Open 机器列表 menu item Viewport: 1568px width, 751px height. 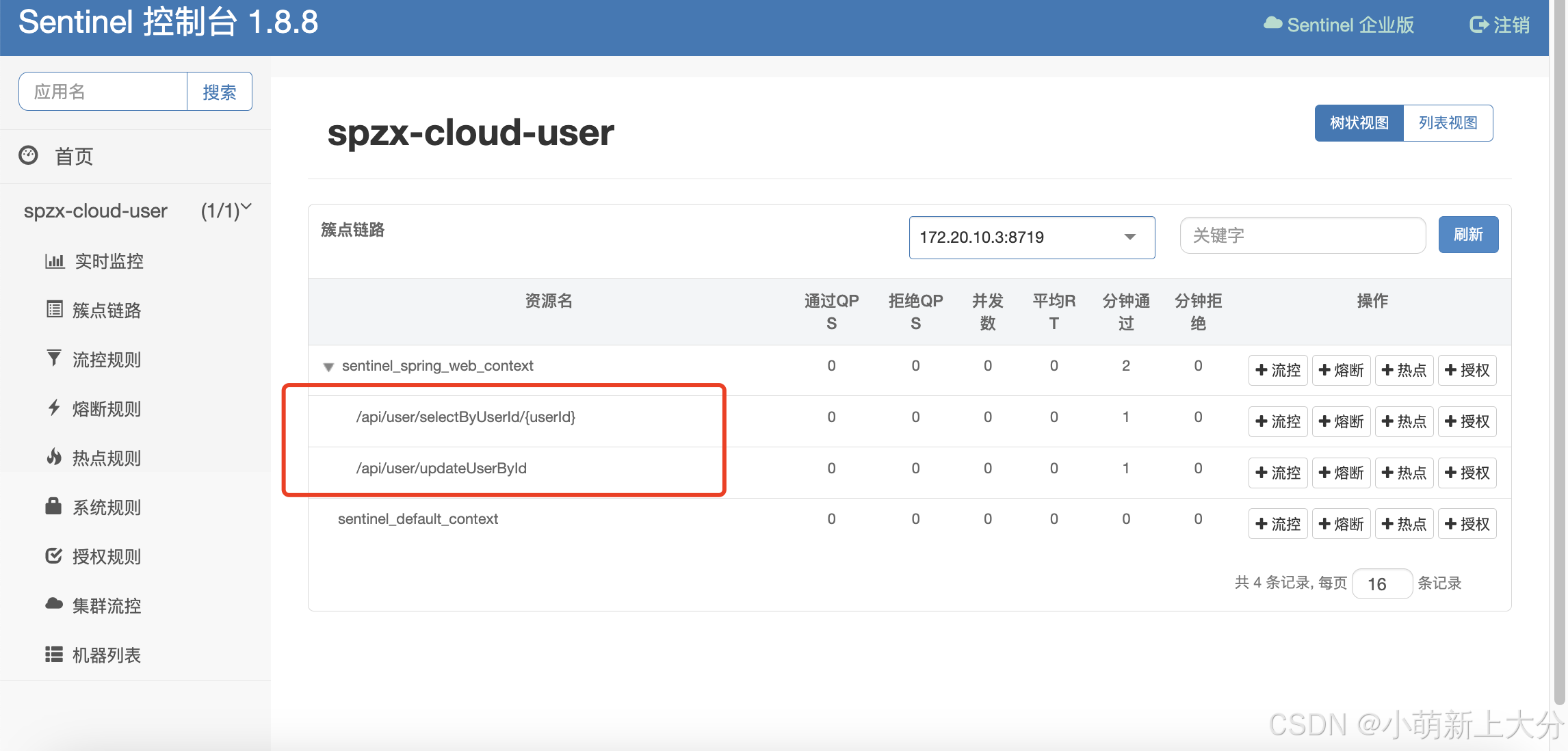pyautogui.click(x=106, y=655)
